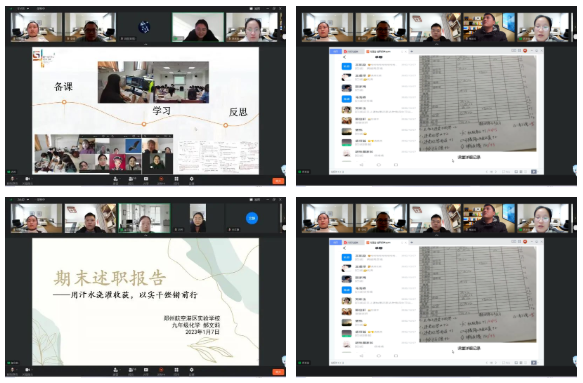Click orange end-meeting button in top-left window
This screenshot has width=583, height=383.
[x=278, y=181]
